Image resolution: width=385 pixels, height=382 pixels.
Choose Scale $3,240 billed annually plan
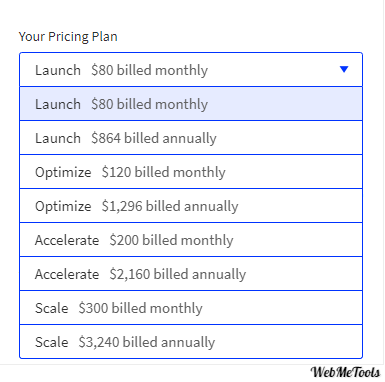(191, 342)
